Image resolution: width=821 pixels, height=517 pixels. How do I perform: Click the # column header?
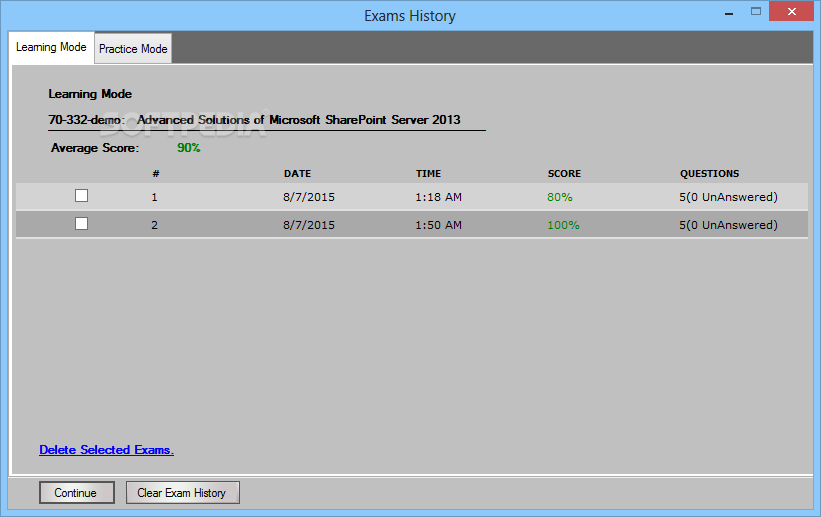point(156,174)
